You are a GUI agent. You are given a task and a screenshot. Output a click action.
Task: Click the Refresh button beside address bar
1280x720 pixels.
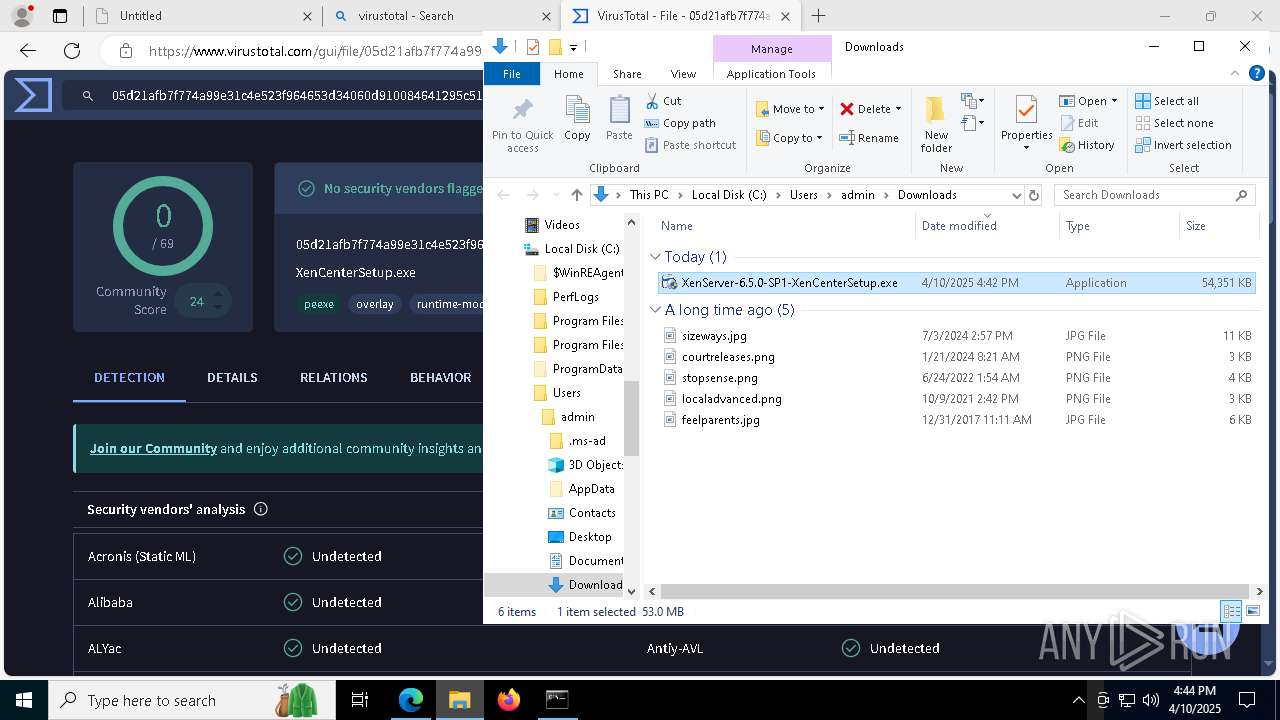point(1034,195)
